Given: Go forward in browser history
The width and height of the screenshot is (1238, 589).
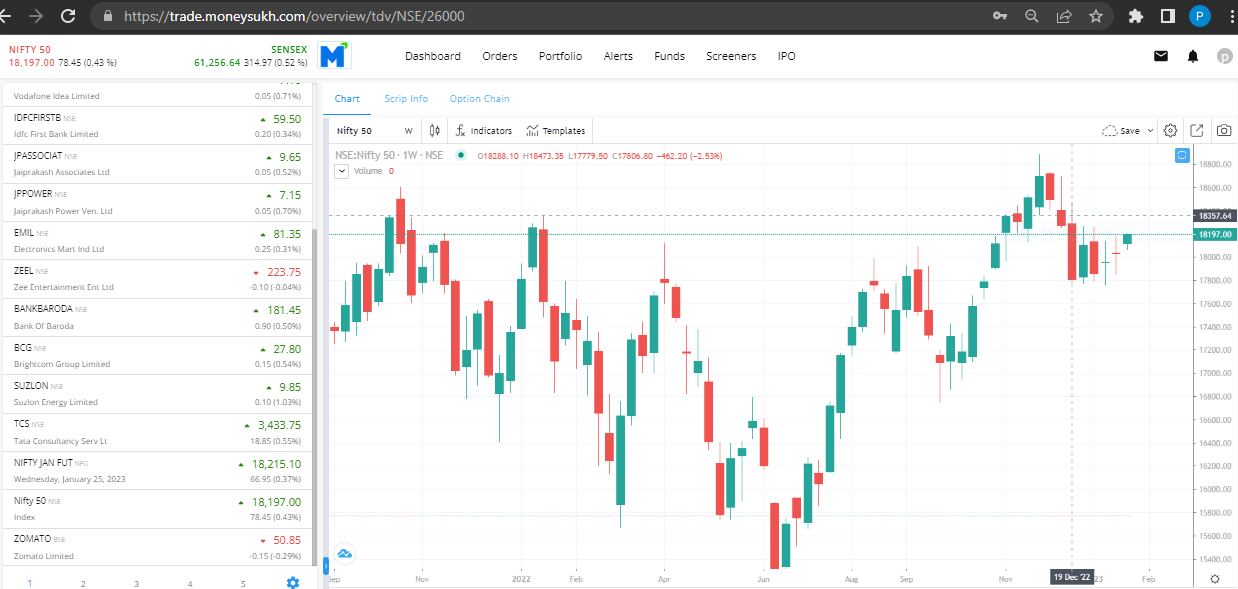Looking at the screenshot, I should [36, 16].
